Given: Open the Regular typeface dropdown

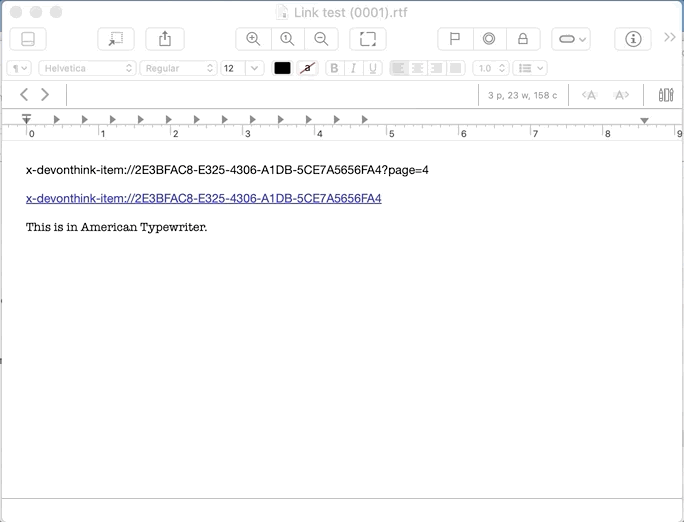Looking at the screenshot, I should point(178,68).
